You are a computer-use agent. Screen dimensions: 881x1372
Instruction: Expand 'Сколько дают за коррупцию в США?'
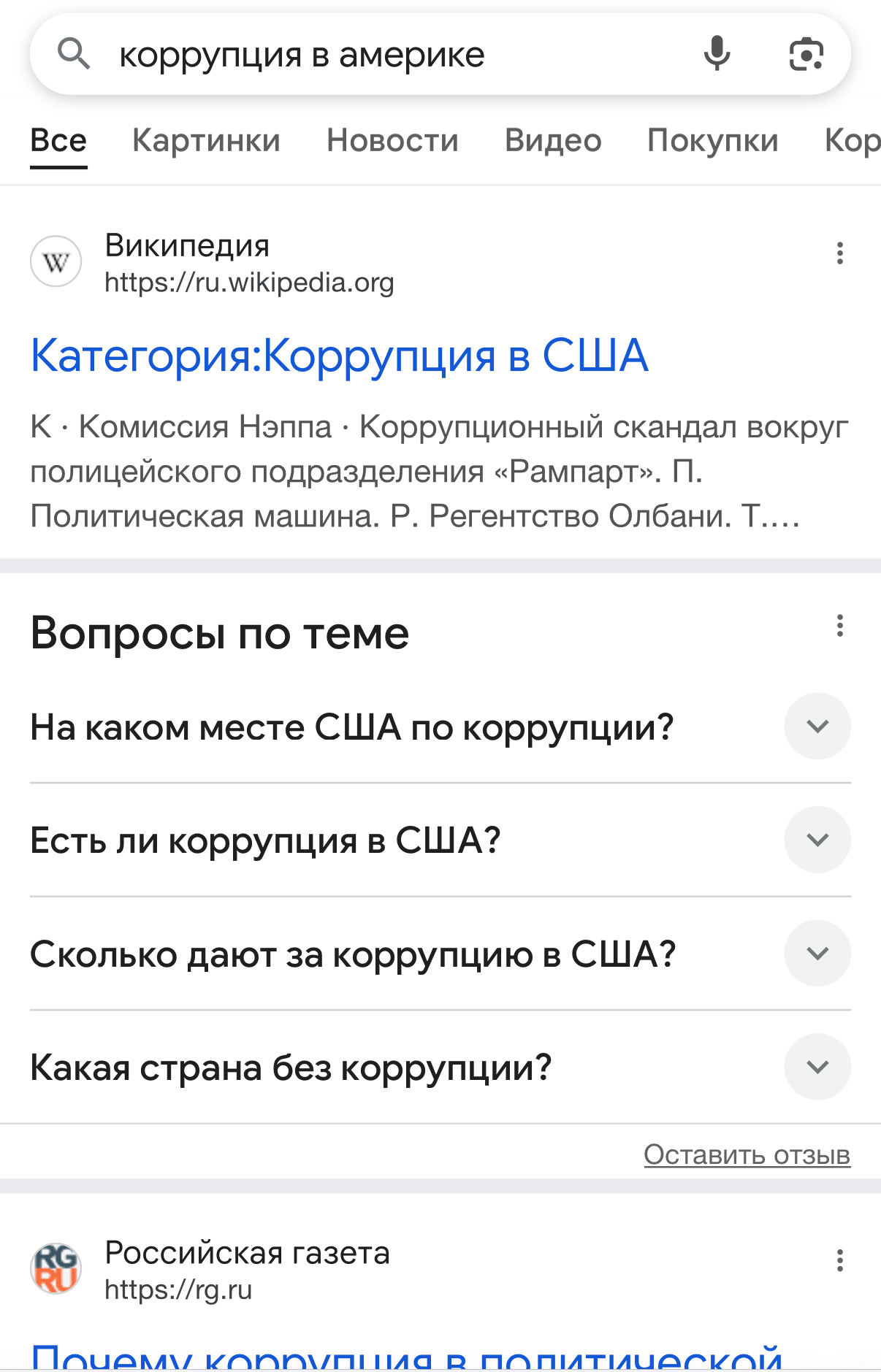(817, 954)
